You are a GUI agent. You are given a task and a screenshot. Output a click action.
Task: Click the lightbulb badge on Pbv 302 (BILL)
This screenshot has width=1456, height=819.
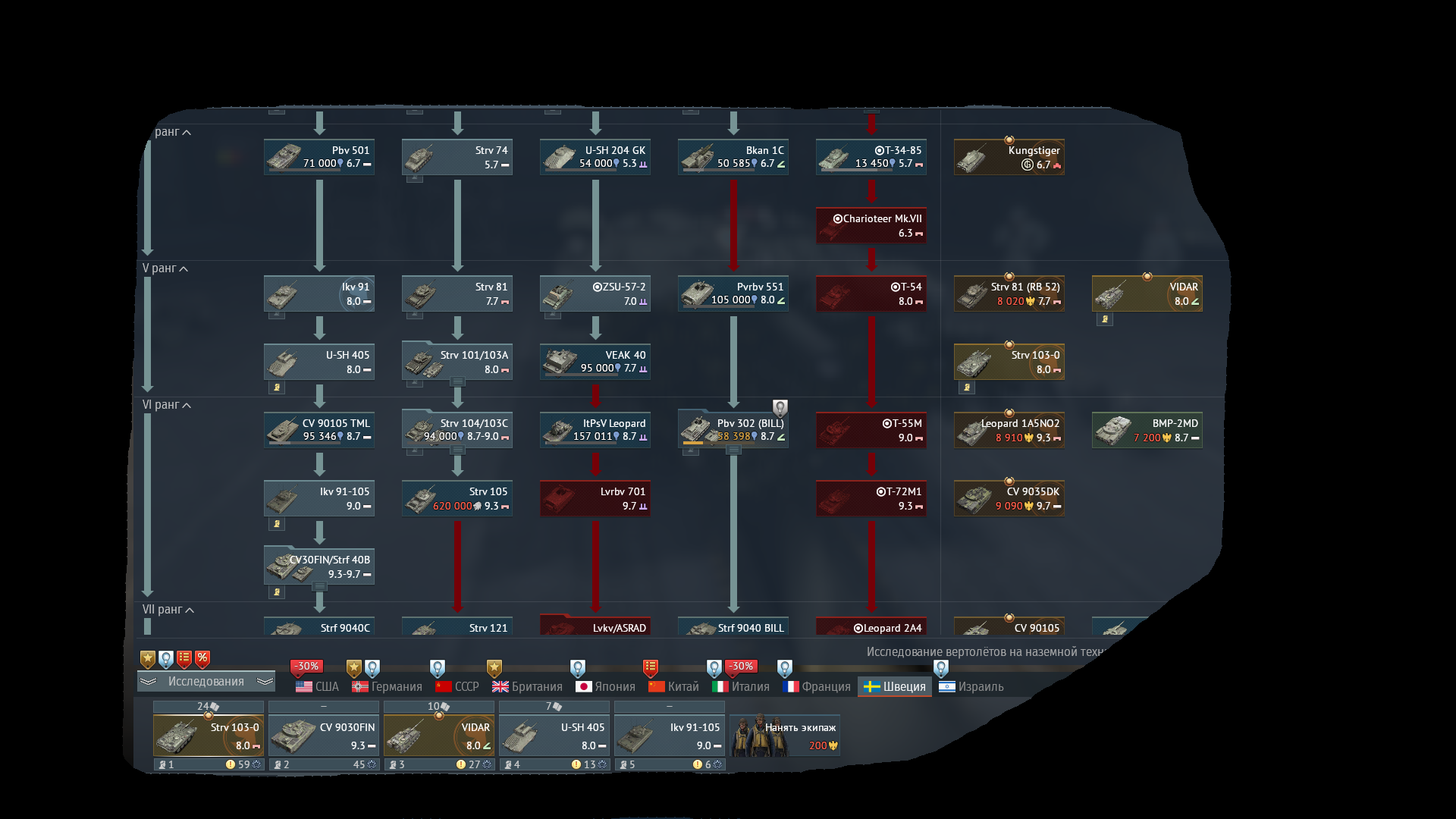[x=780, y=408]
